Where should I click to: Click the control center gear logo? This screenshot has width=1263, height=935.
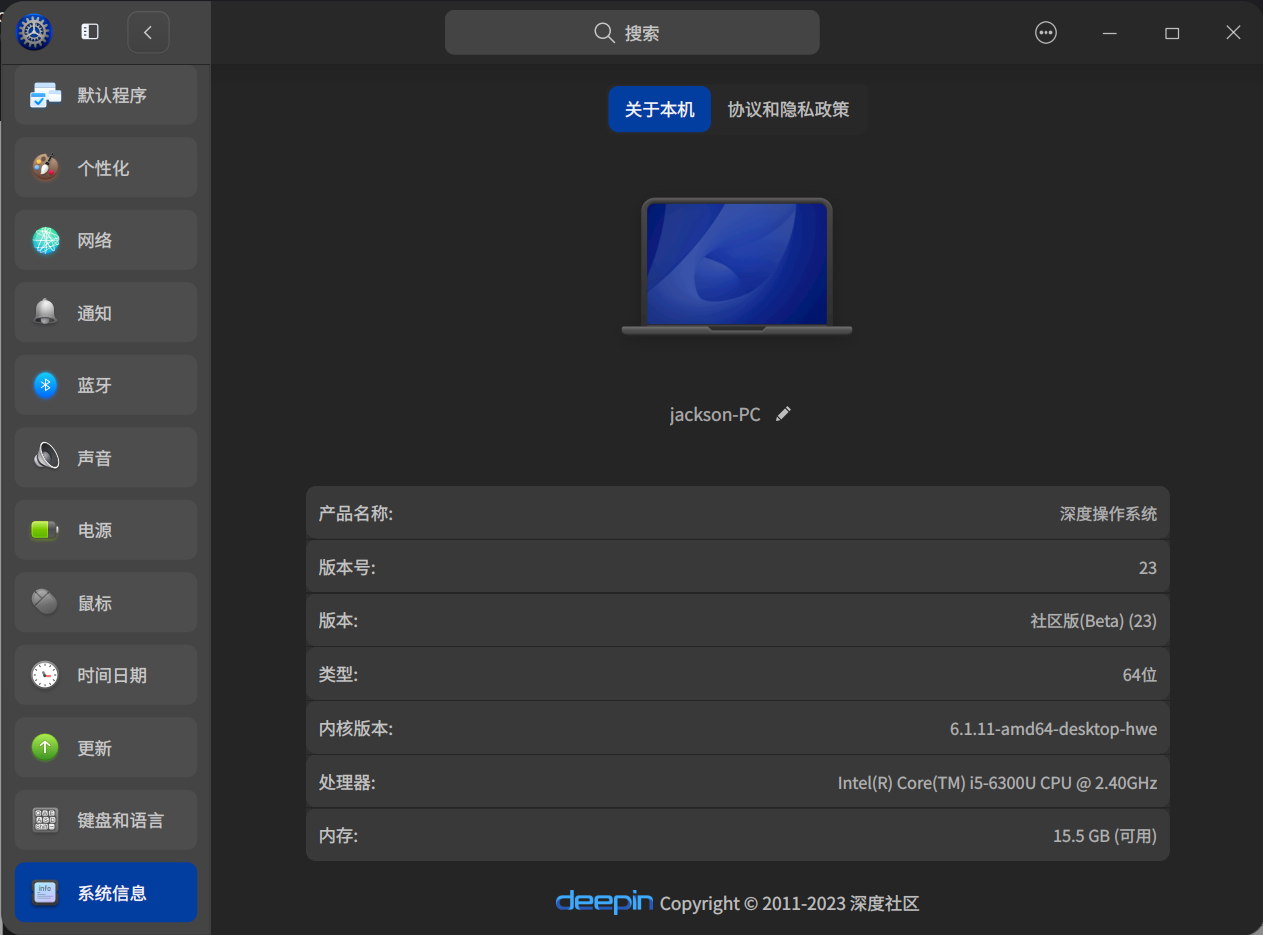click(x=33, y=31)
